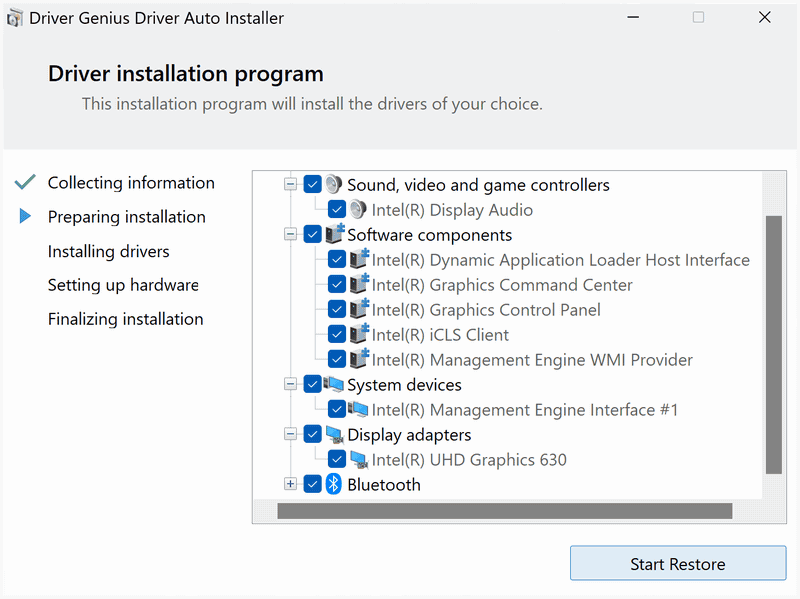Click the icon of Management Engine Interface #1
The height and width of the screenshot is (599, 800).
[358, 409]
